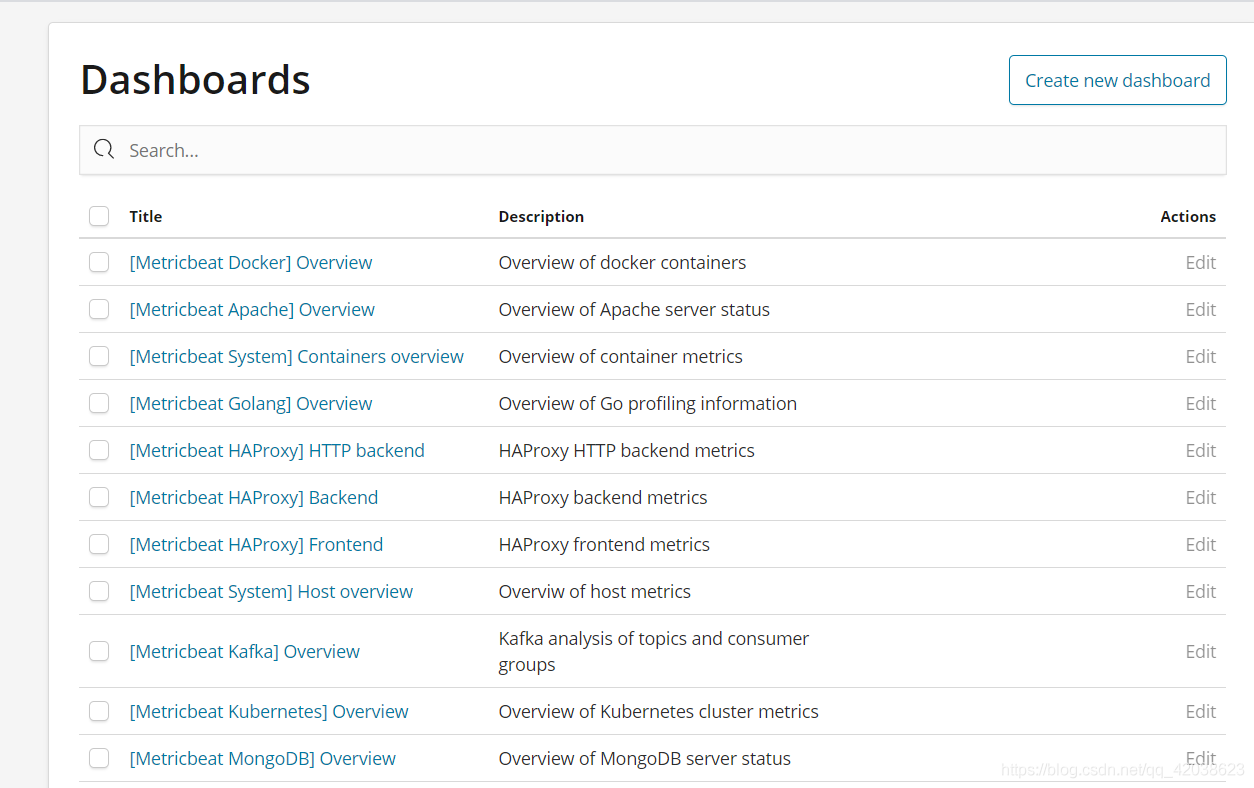Edit the System Host overview dashboard
The image size is (1254, 788).
click(x=1200, y=591)
